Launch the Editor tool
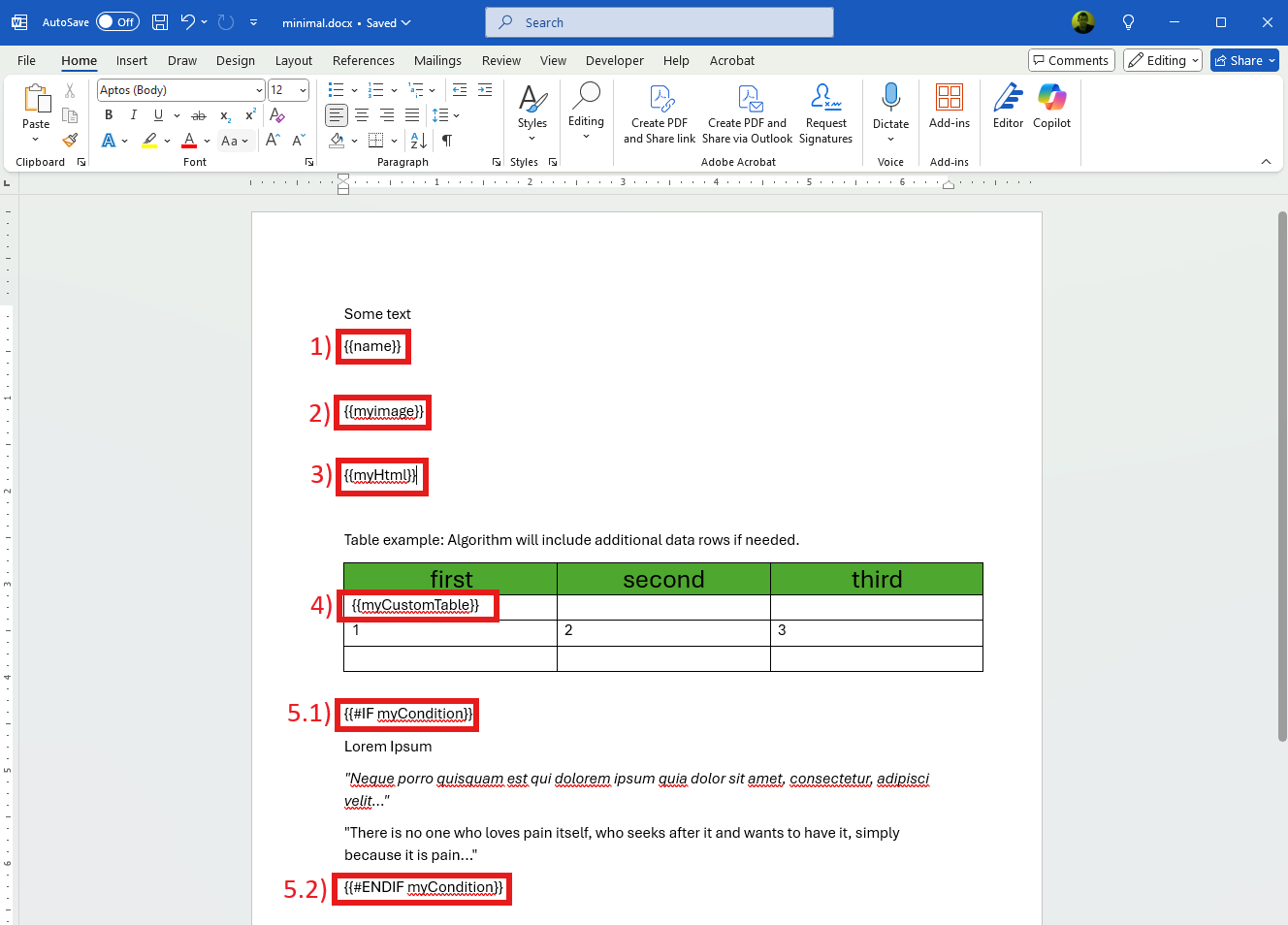This screenshot has height=925, width=1288. tap(1007, 107)
